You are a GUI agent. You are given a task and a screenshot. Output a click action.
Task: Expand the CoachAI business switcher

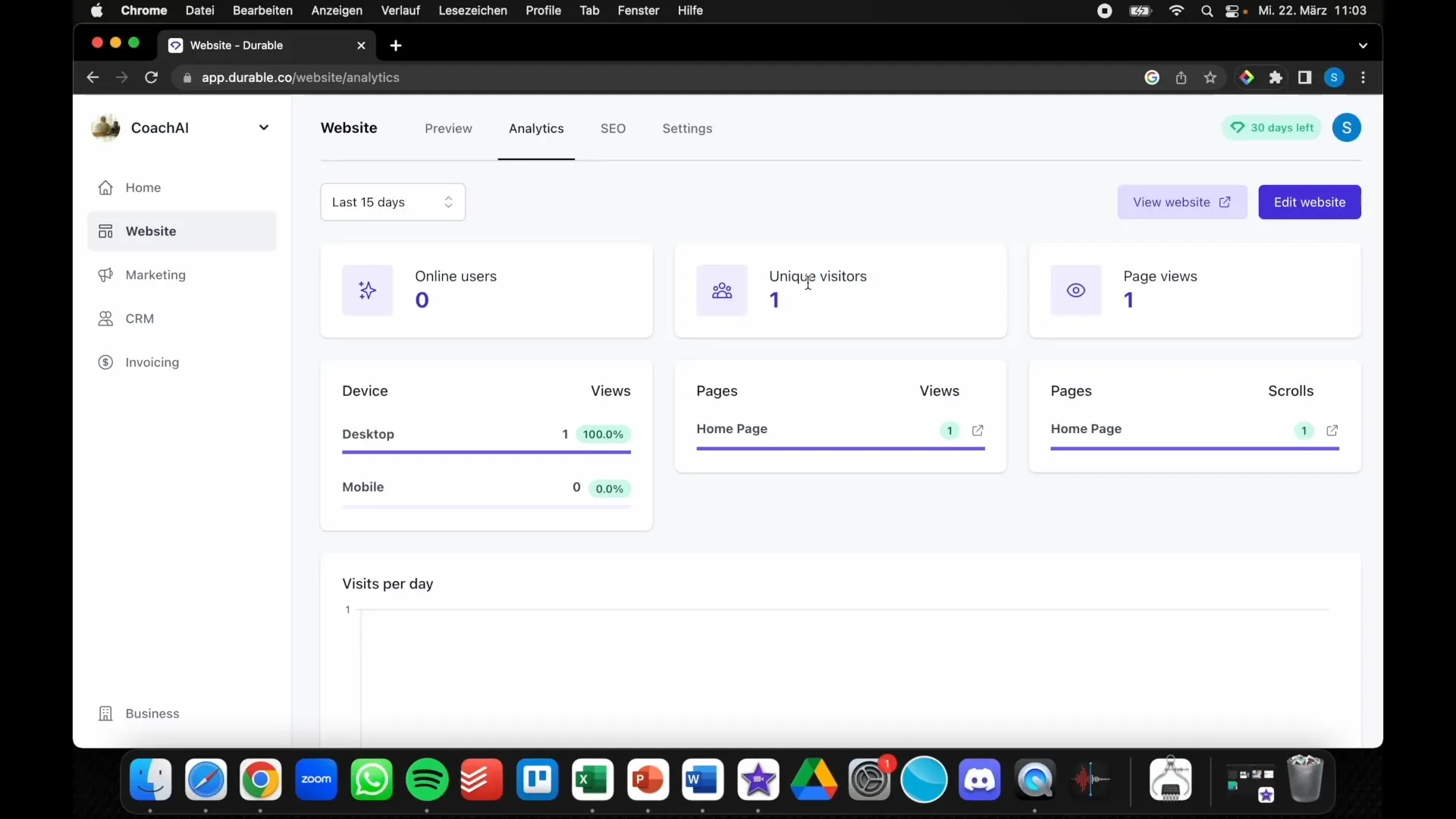[263, 127]
